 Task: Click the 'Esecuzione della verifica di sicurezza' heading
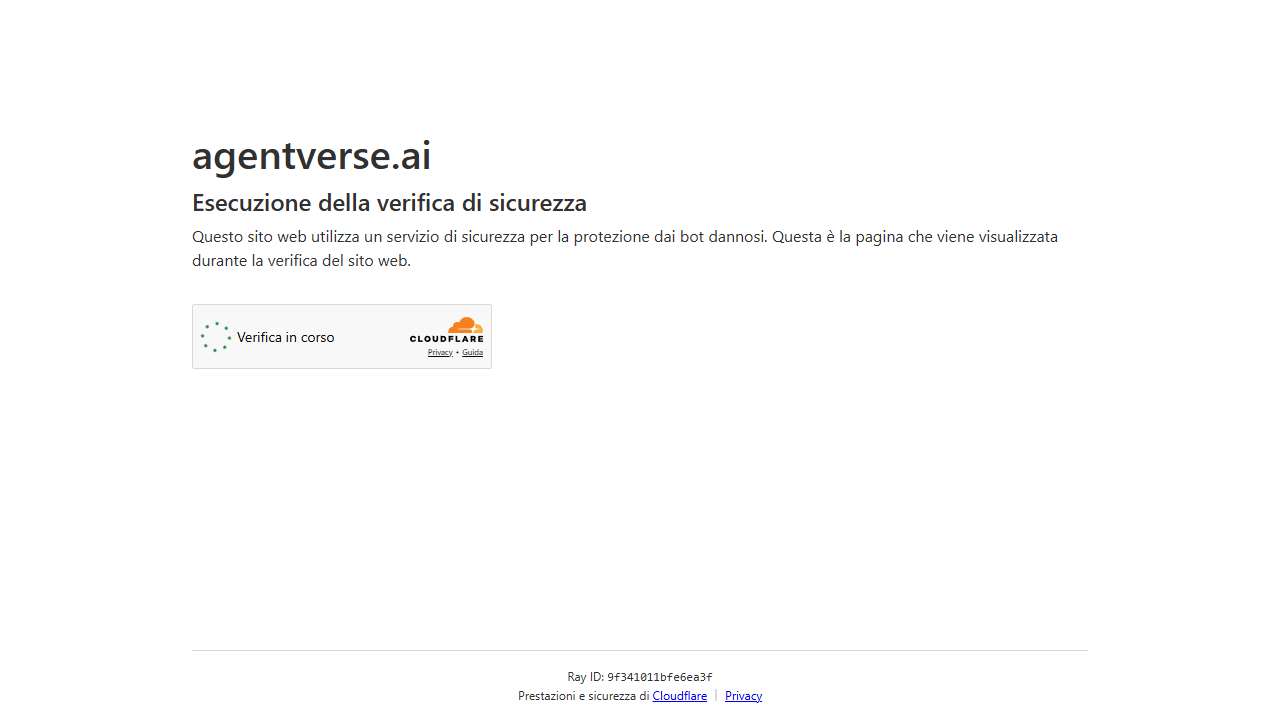tap(389, 203)
